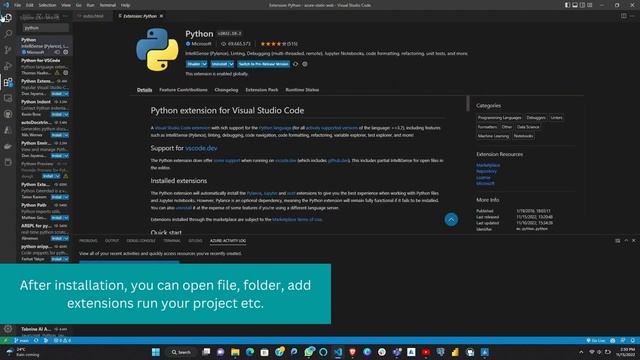Toggle panel layout icon in title bar
This screenshot has width=640, height=360.
pyautogui.click(x=575, y=5)
